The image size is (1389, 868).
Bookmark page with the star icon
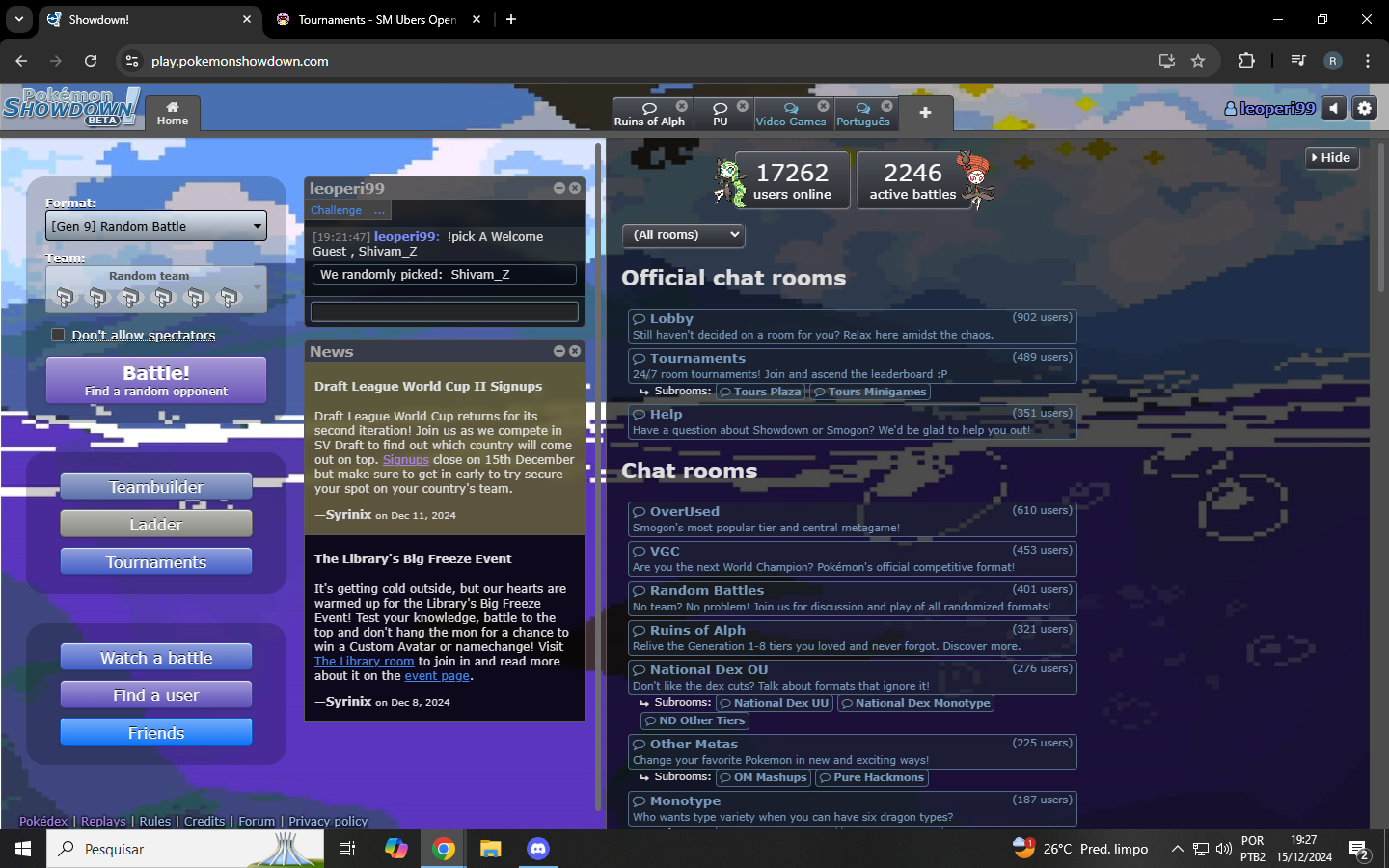click(1198, 61)
